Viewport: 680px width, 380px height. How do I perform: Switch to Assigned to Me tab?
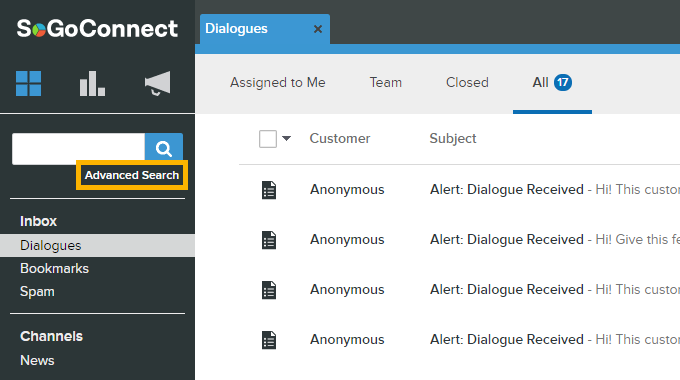(278, 82)
